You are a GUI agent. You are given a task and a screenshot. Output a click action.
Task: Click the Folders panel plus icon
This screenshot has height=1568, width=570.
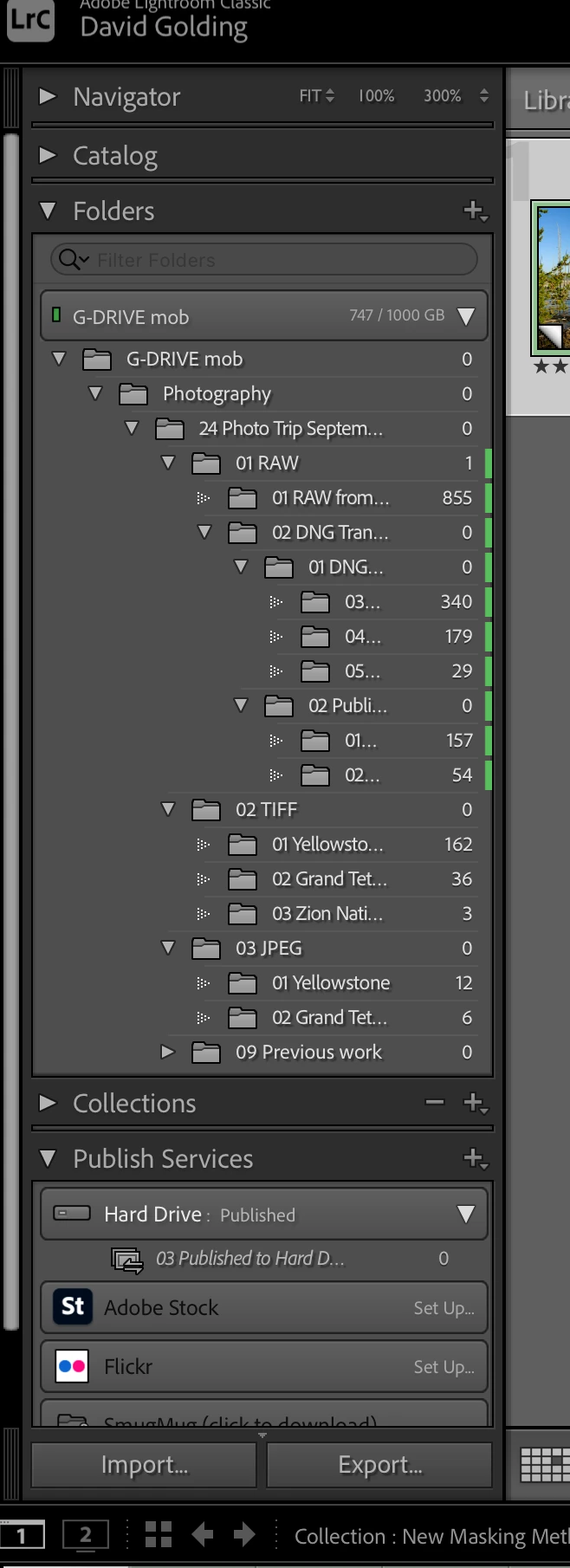(475, 211)
